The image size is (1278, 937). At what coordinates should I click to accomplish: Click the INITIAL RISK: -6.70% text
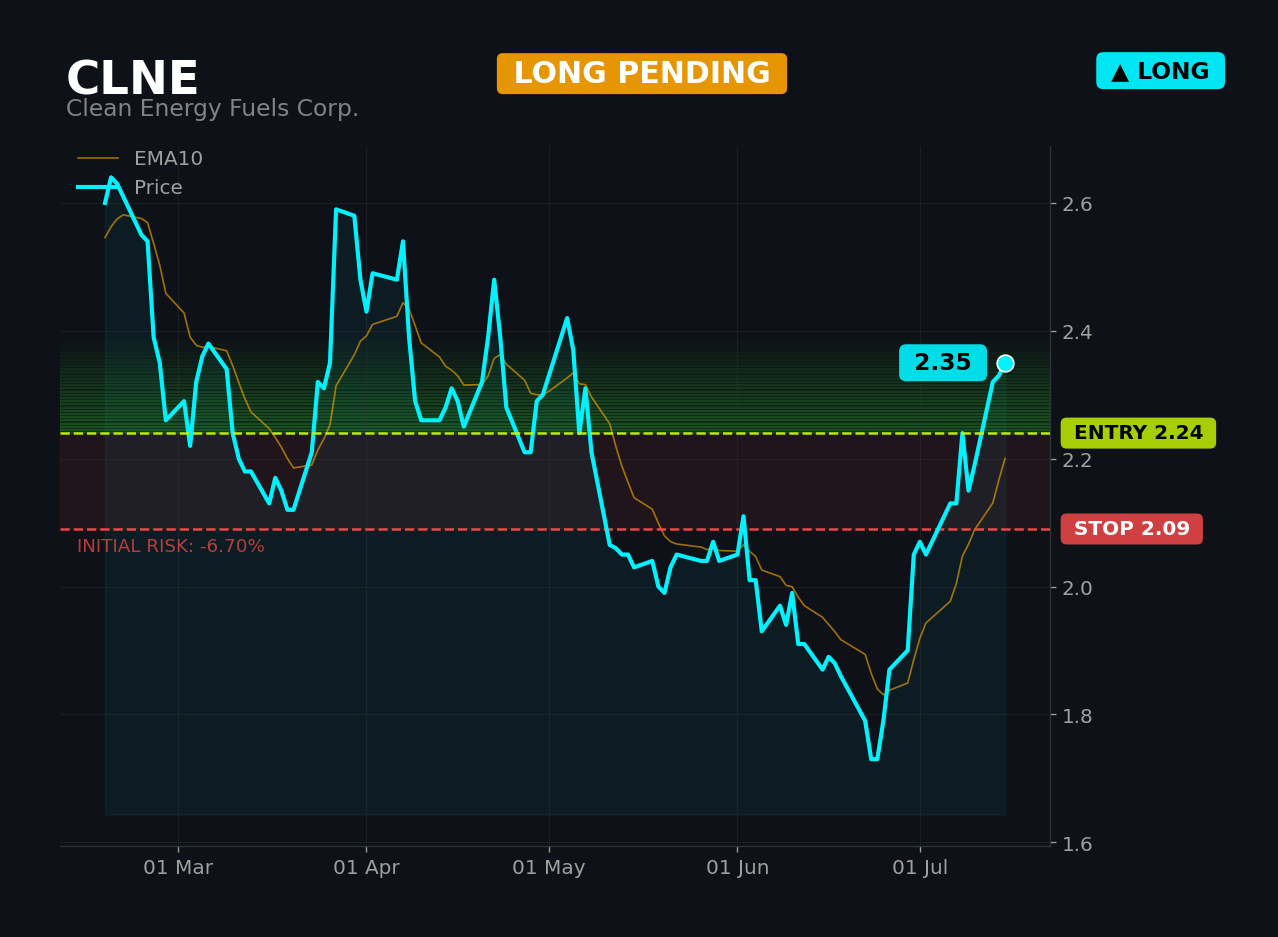pos(171,547)
